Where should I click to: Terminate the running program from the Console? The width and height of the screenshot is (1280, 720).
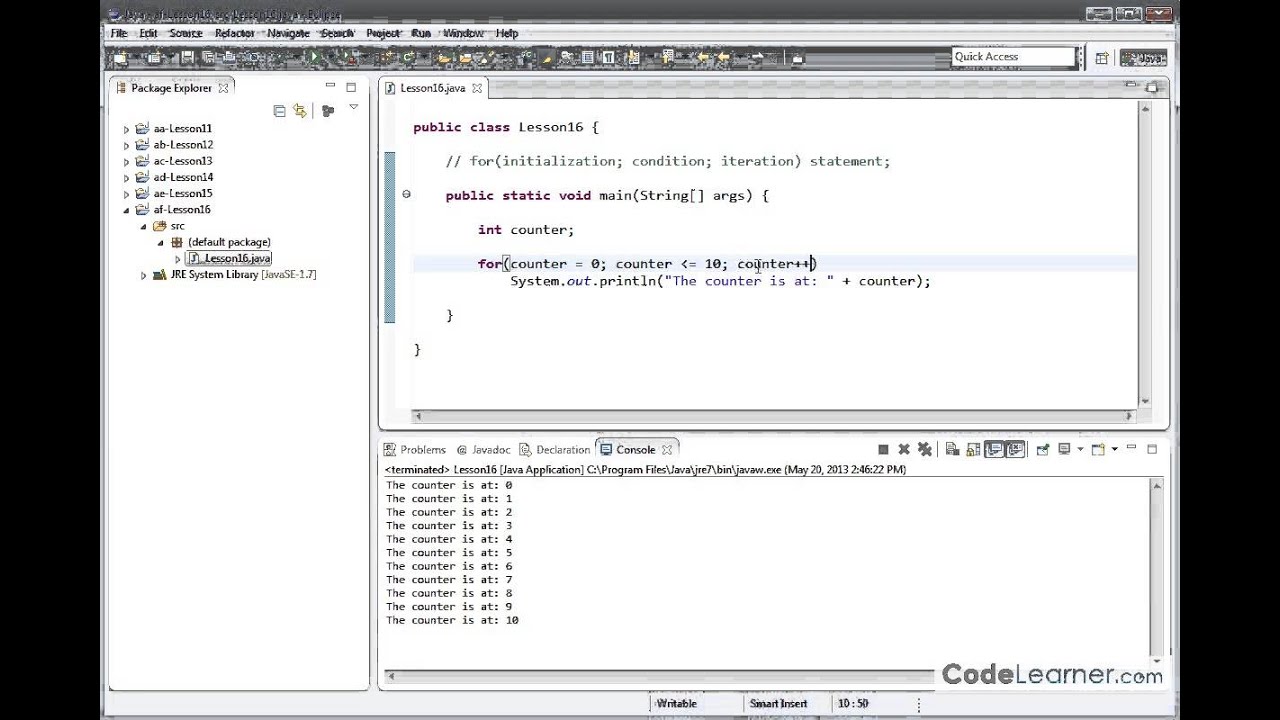883,450
